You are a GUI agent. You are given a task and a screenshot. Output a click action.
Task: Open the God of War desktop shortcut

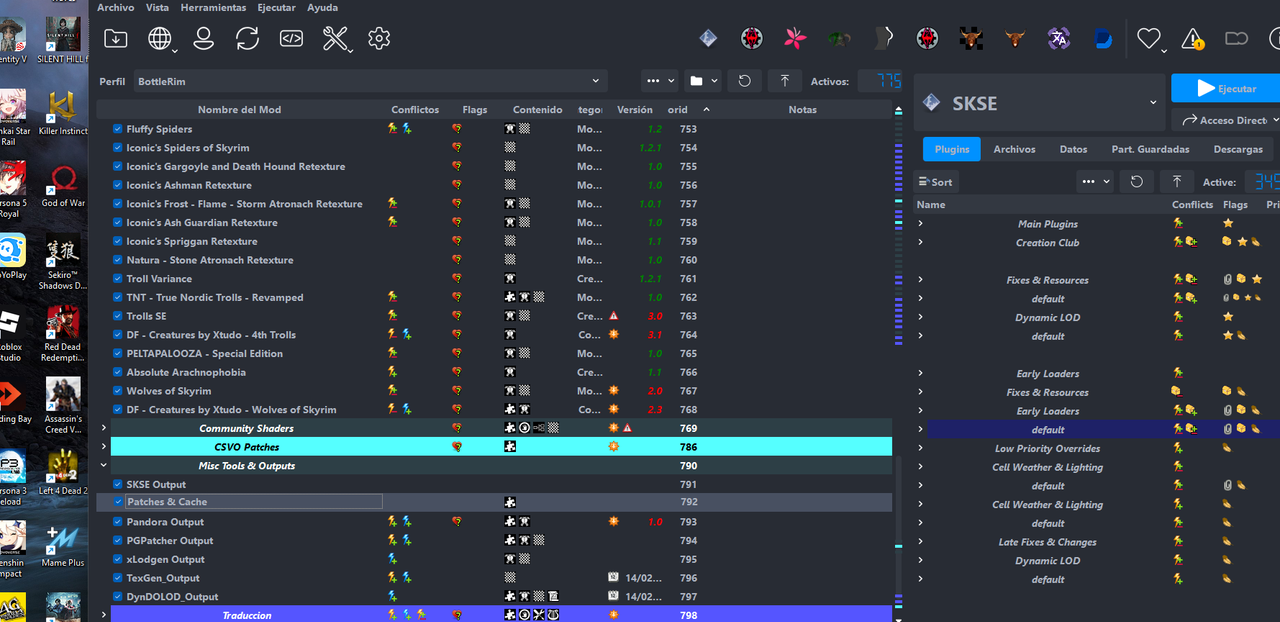[63, 185]
